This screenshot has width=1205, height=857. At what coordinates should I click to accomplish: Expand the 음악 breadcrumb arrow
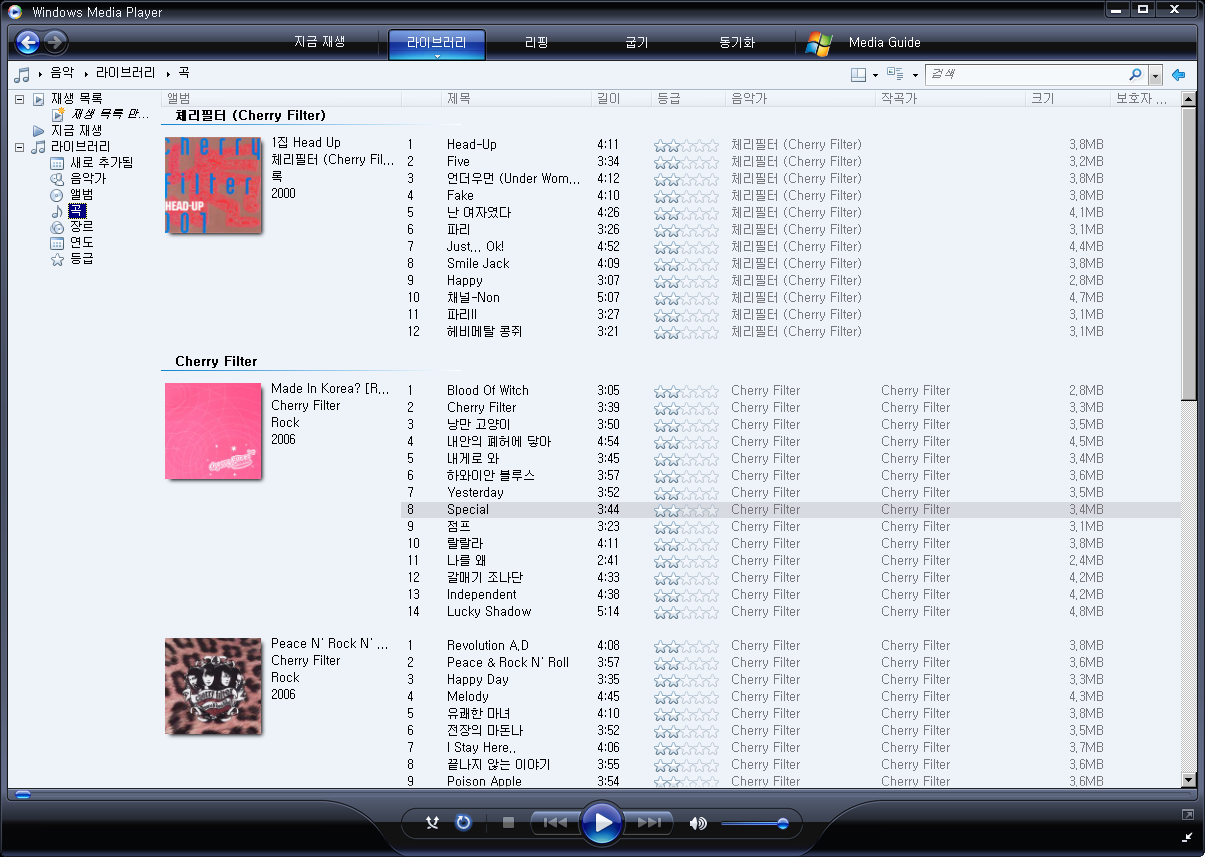pos(87,74)
